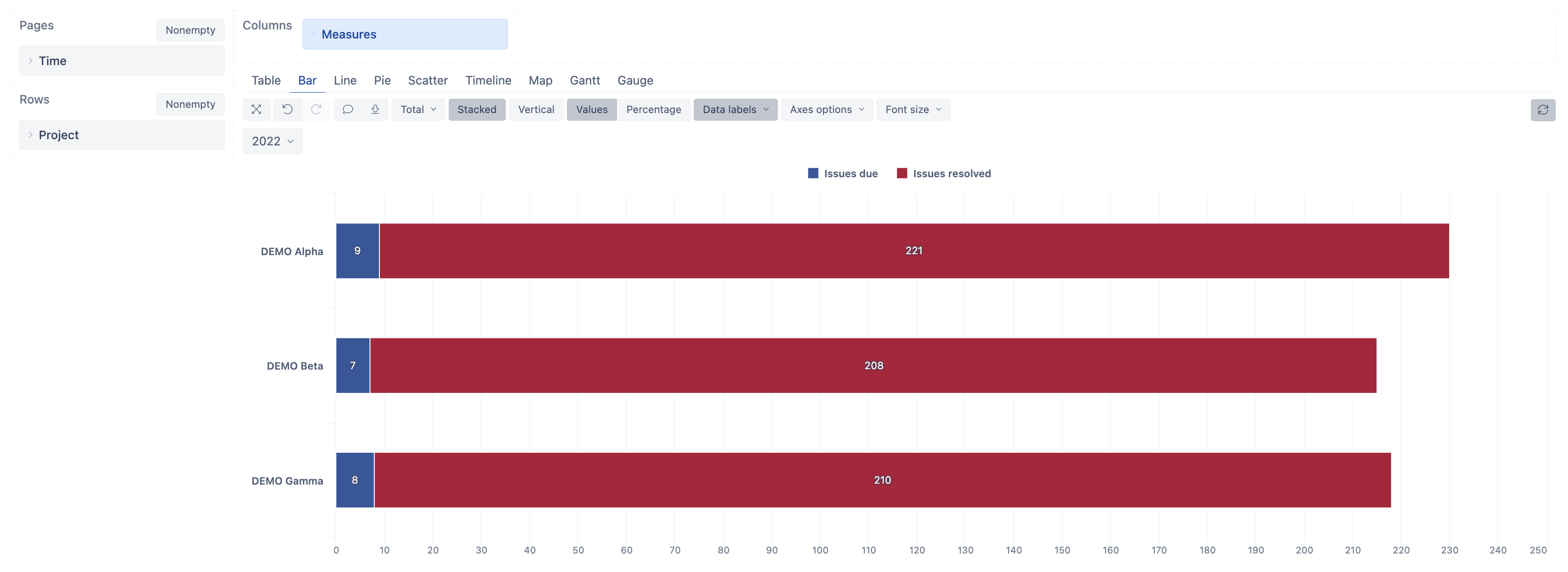Open the comment annotation tool
1568x572 pixels.
click(348, 110)
